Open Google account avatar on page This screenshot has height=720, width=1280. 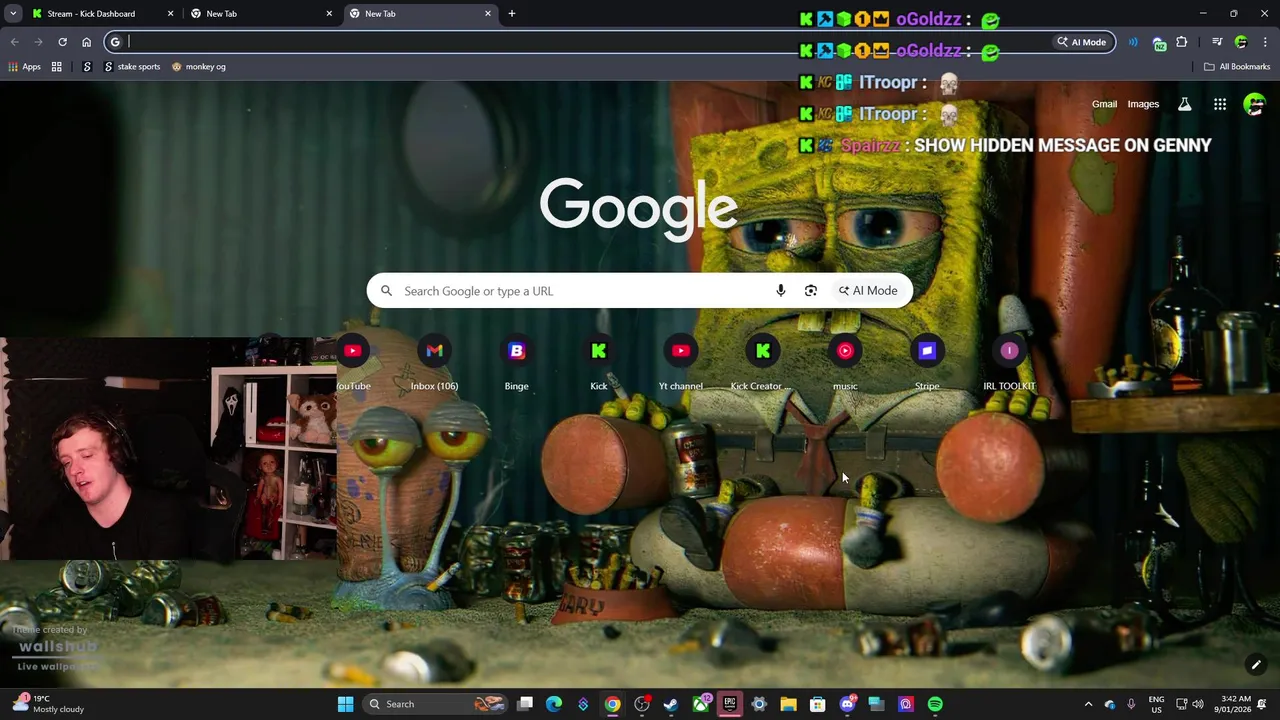(1254, 104)
